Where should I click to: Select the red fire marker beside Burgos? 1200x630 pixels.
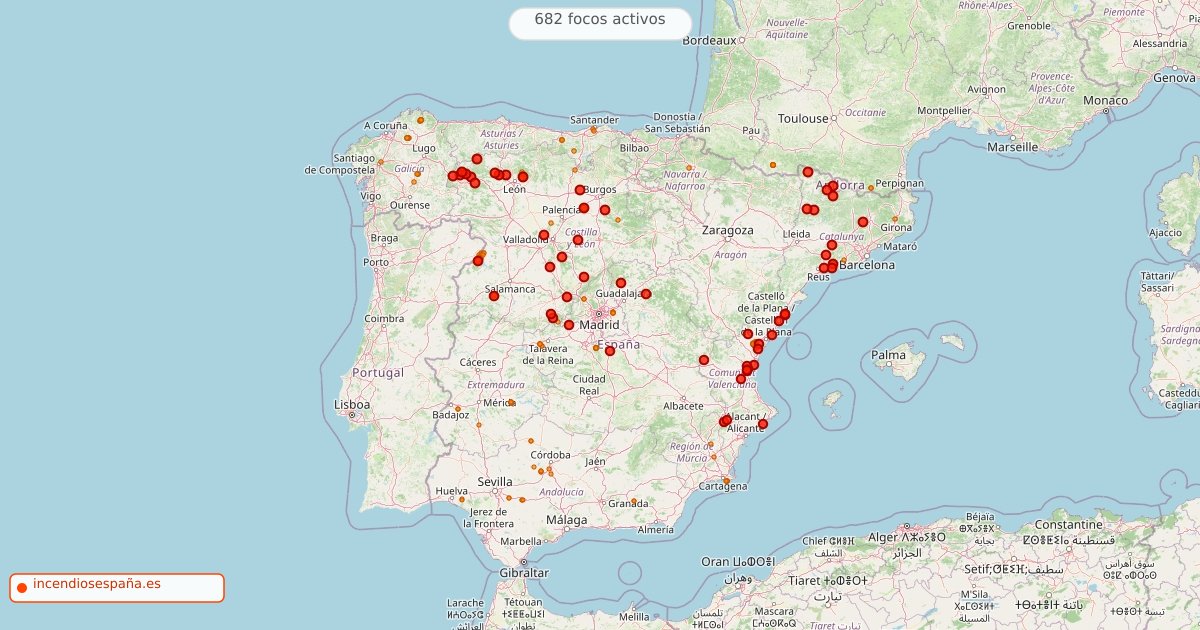580,190
